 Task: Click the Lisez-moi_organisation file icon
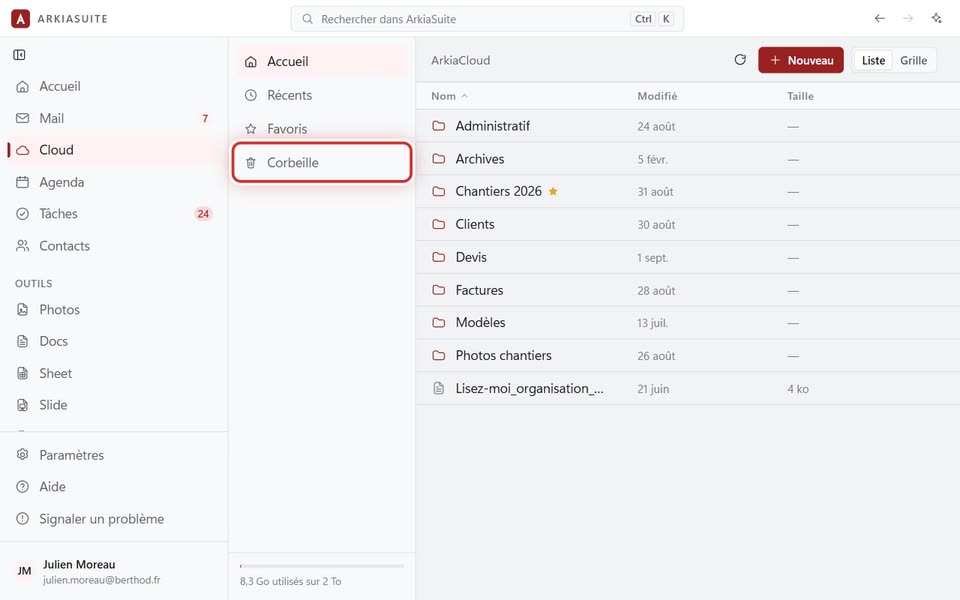click(x=438, y=388)
